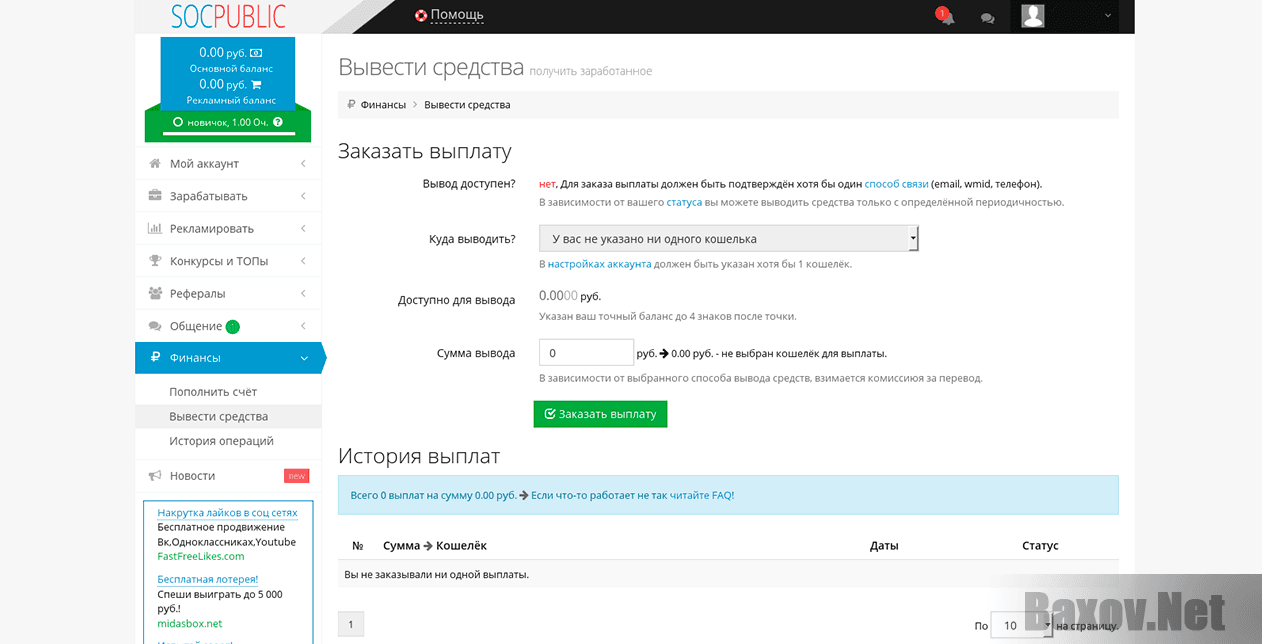The height and width of the screenshot is (644, 1262).
Task: Open Пополнить счёт submenu item
Action: click(213, 392)
